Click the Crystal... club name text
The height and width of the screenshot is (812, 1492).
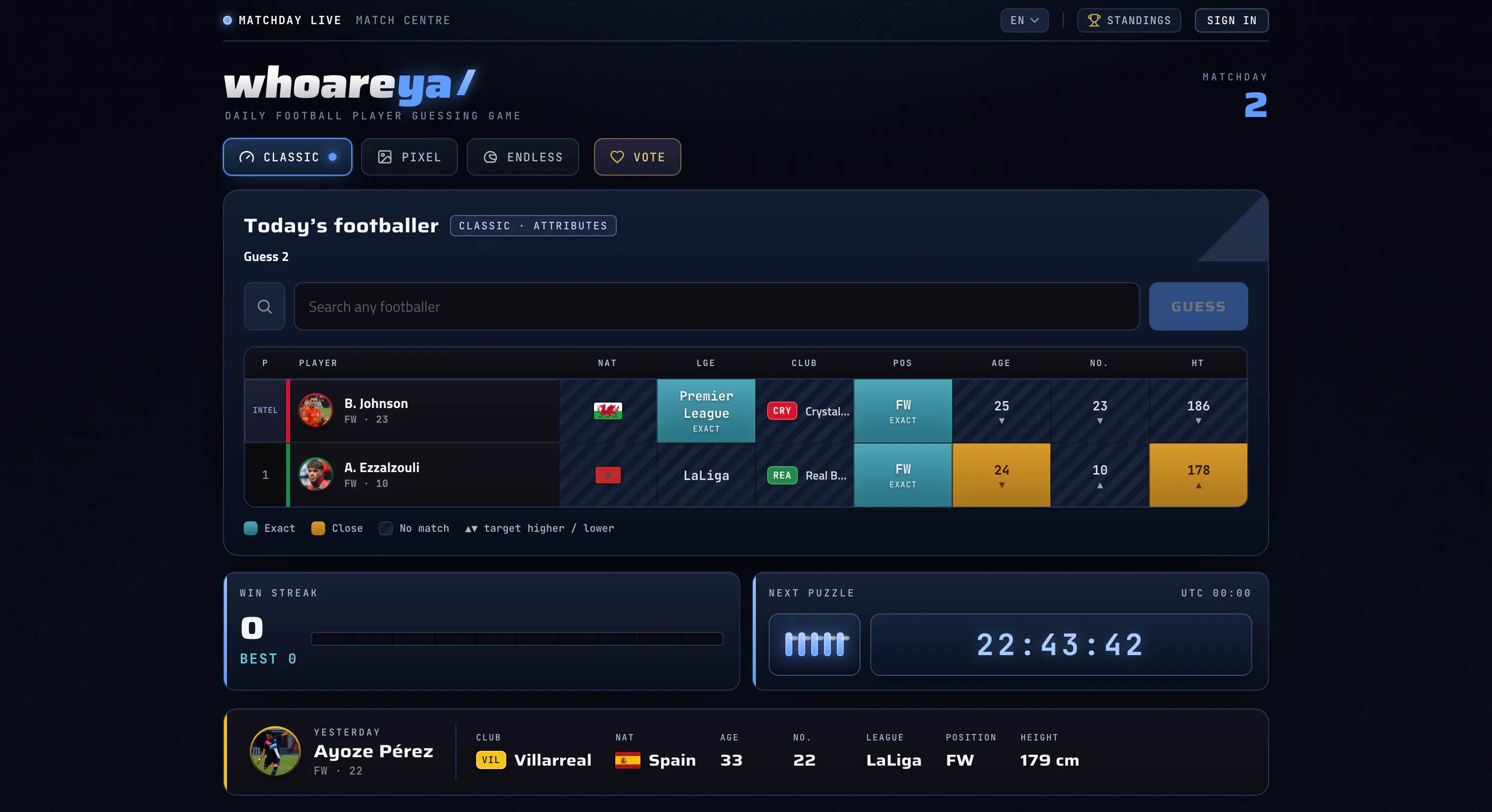[827, 411]
